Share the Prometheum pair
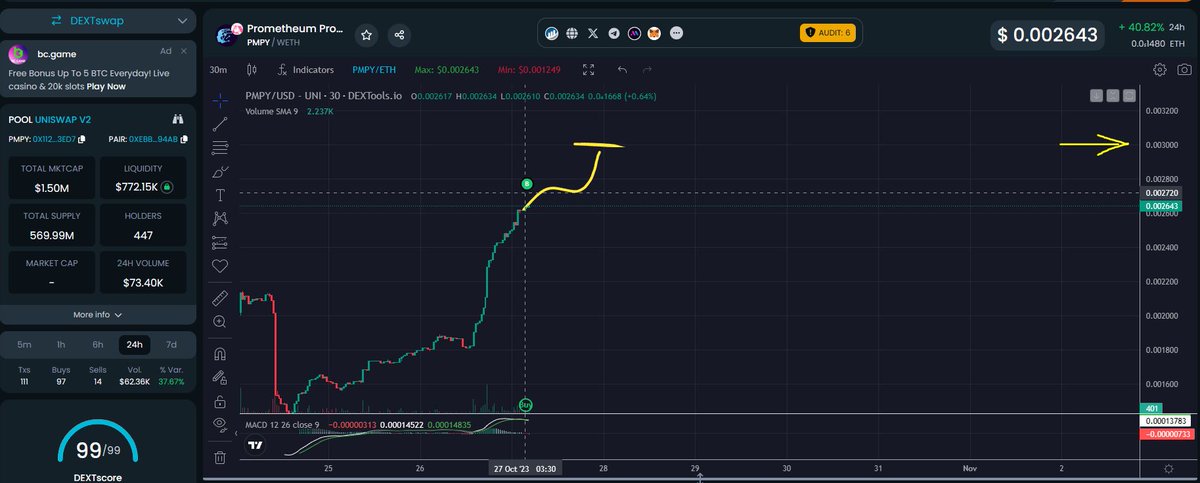Image resolution: width=1200 pixels, height=483 pixels. point(400,35)
